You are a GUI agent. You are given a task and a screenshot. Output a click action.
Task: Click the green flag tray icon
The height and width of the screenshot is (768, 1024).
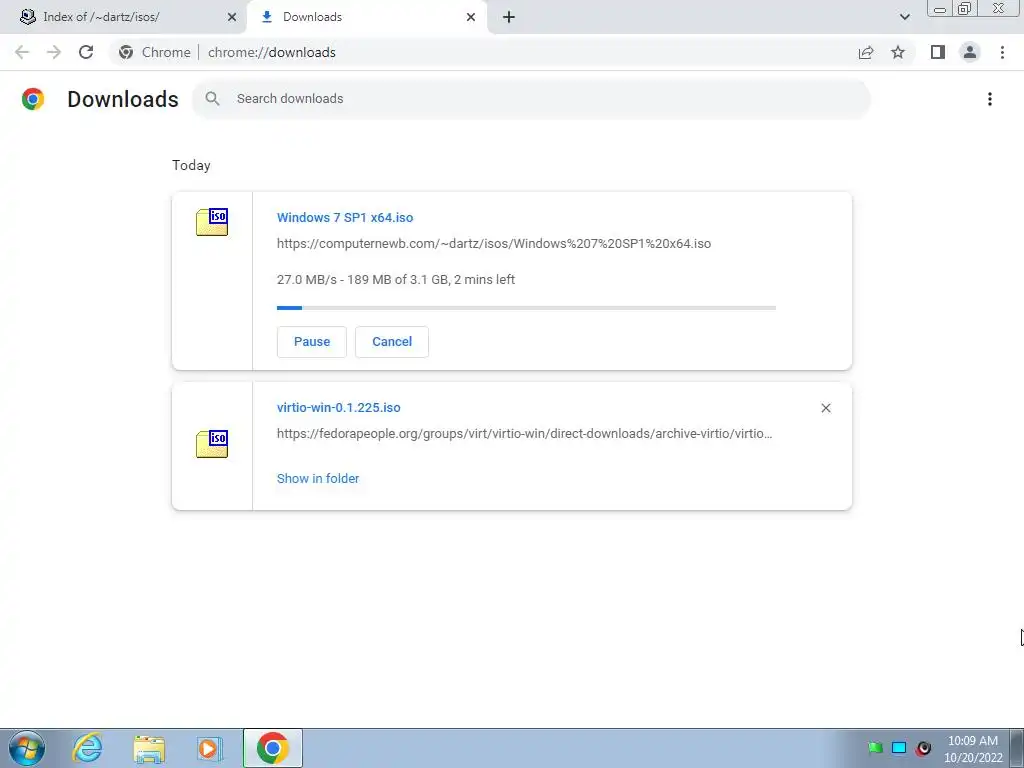tap(875, 748)
